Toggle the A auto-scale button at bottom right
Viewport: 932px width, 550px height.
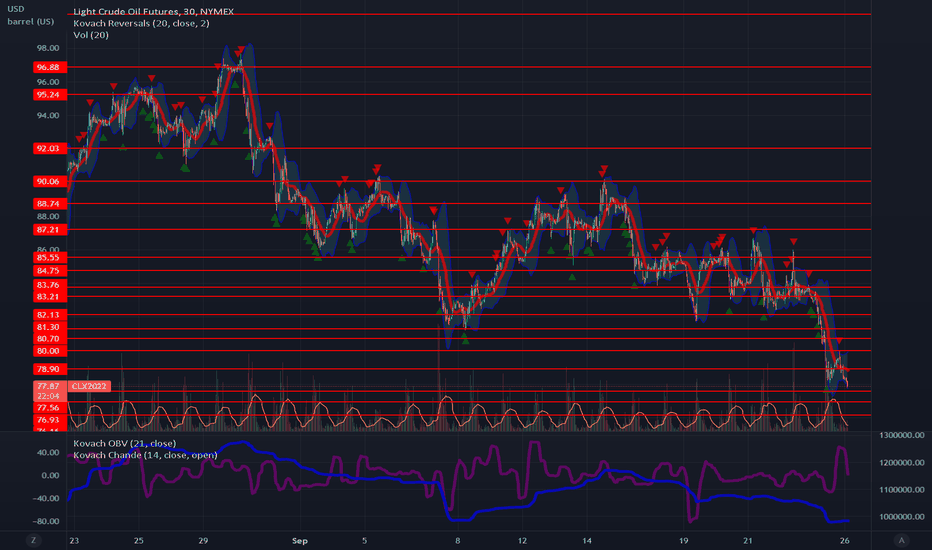point(902,540)
